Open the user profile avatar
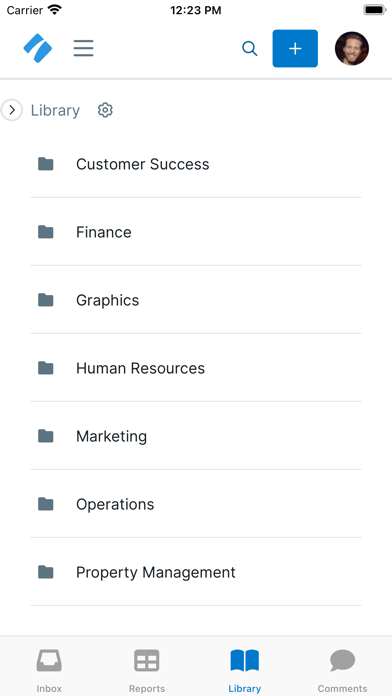 tap(352, 48)
